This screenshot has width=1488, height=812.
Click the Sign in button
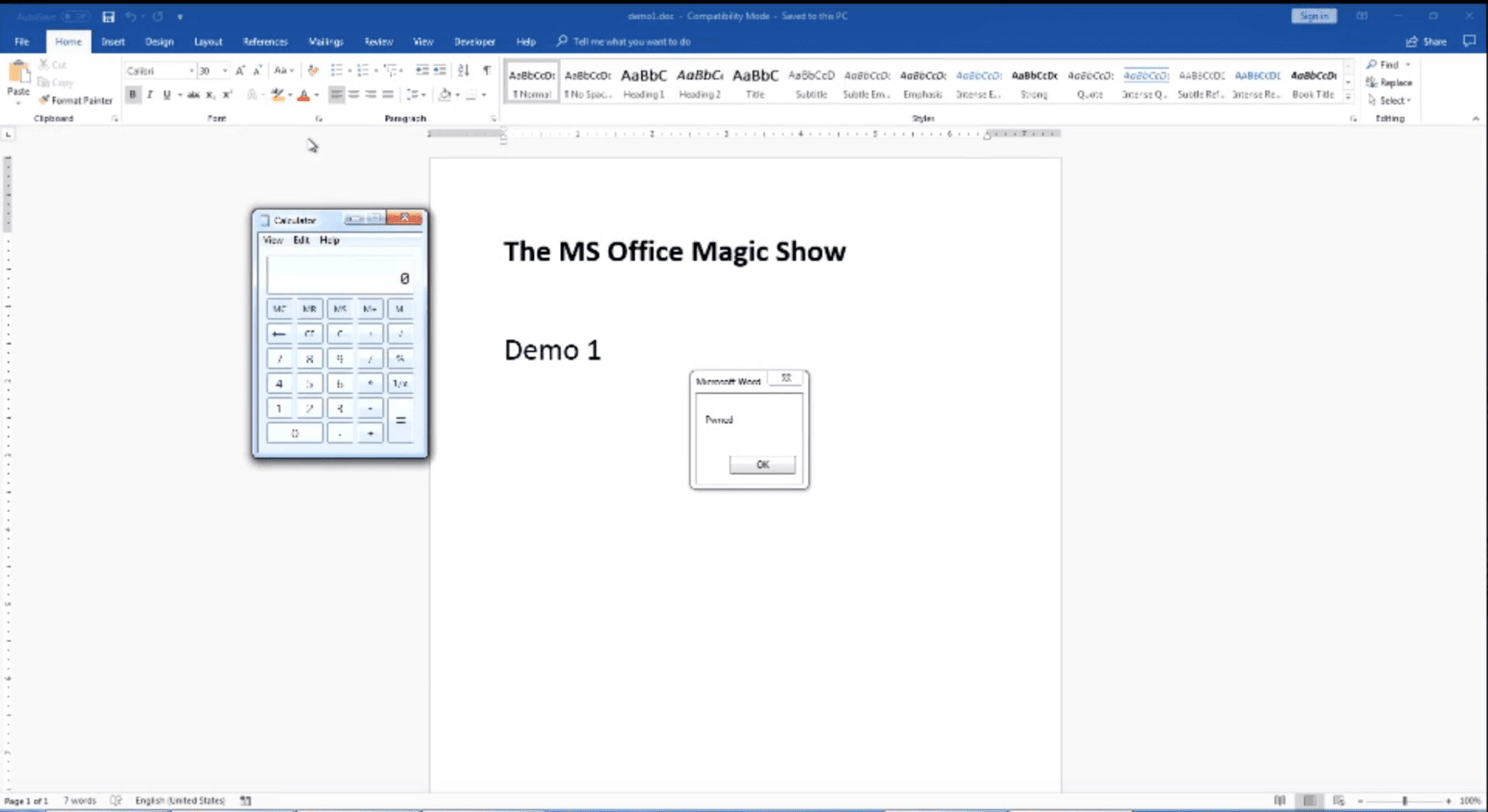(x=1314, y=16)
